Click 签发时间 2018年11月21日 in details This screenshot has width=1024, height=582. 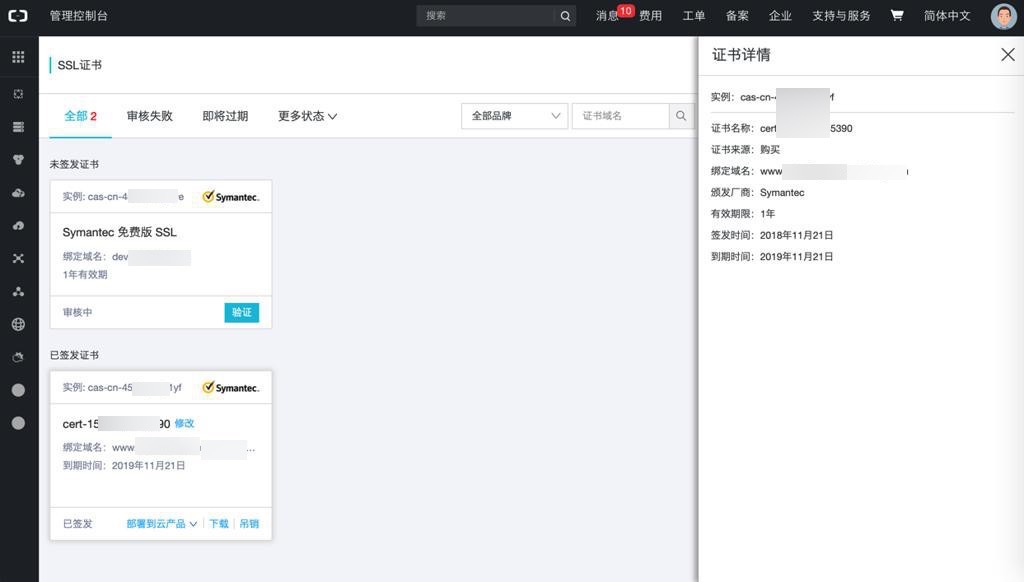[772, 235]
